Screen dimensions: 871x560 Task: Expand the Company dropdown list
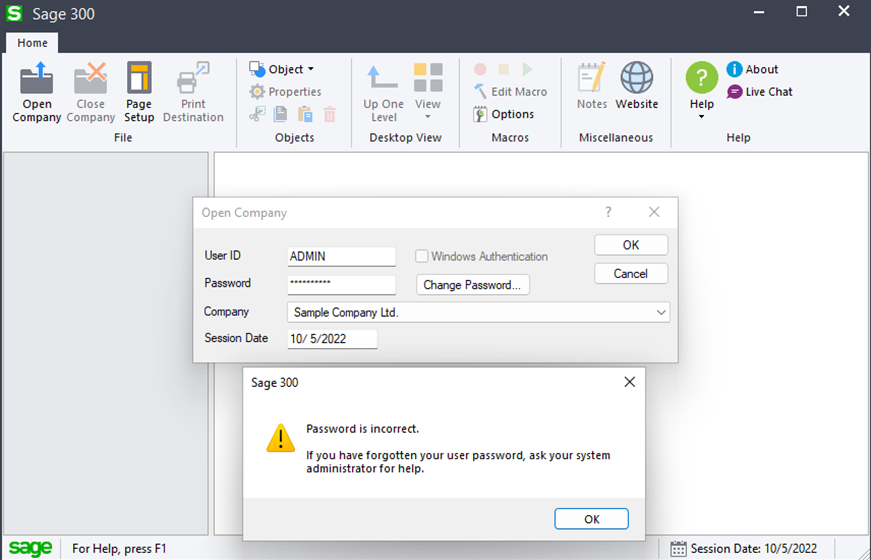coord(661,313)
